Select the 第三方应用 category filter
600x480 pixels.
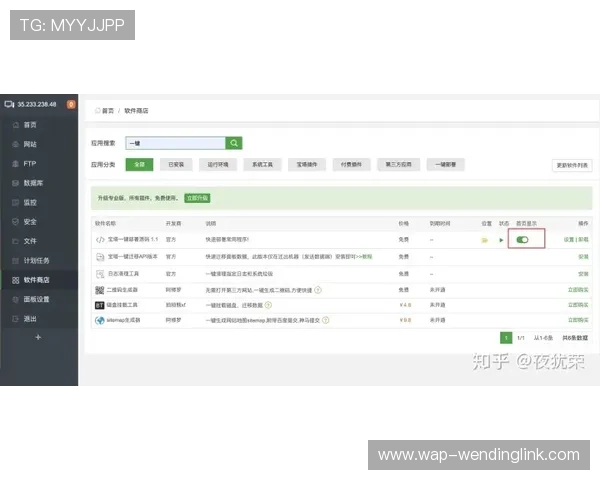point(398,165)
